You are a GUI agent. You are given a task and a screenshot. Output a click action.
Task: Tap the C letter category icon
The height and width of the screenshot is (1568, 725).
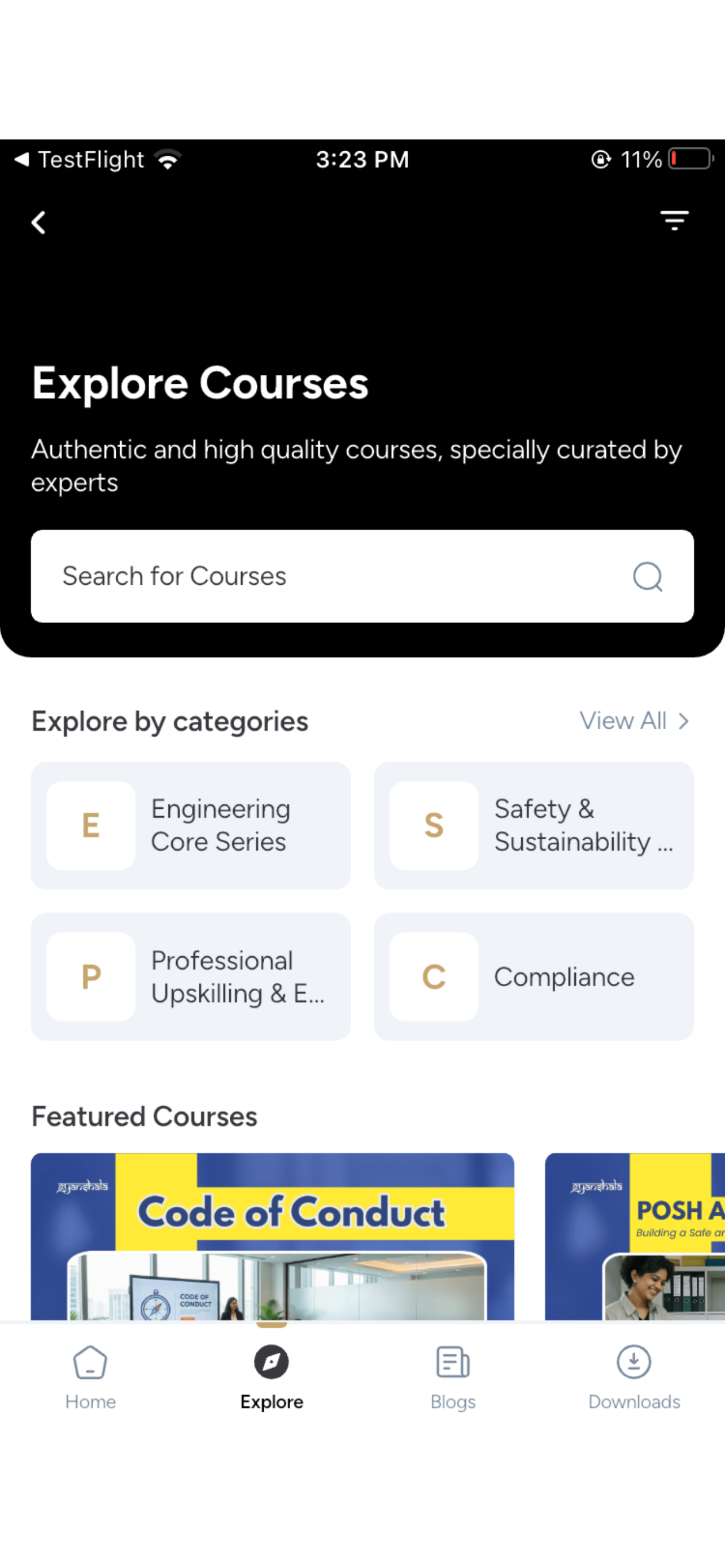pyautogui.click(x=434, y=977)
